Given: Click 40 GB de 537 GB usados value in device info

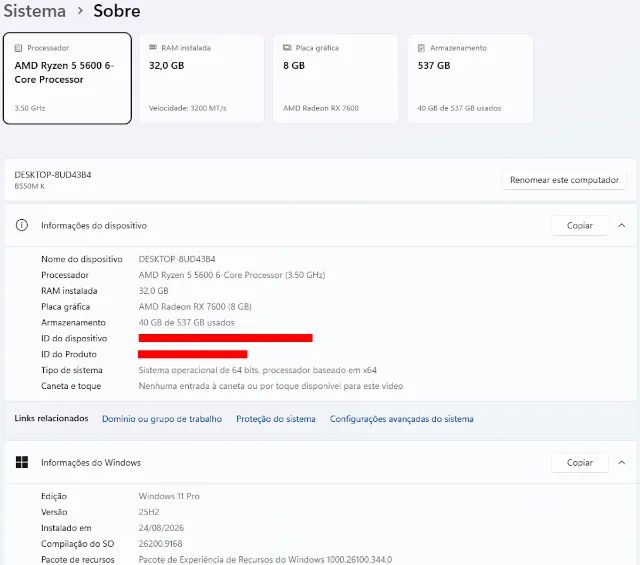Looking at the screenshot, I should click(187, 323).
